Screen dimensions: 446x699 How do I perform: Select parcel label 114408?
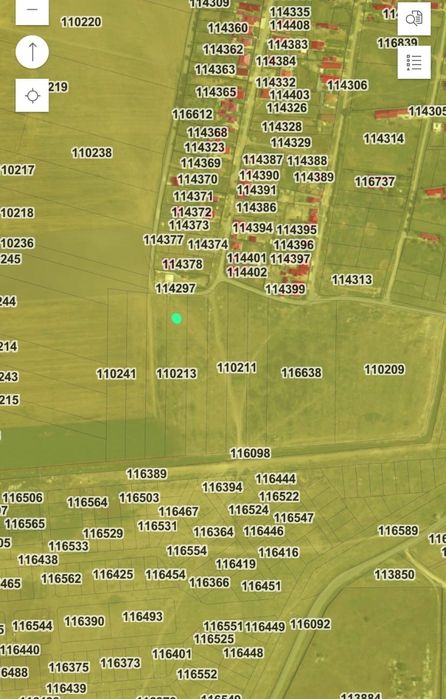pos(290,25)
